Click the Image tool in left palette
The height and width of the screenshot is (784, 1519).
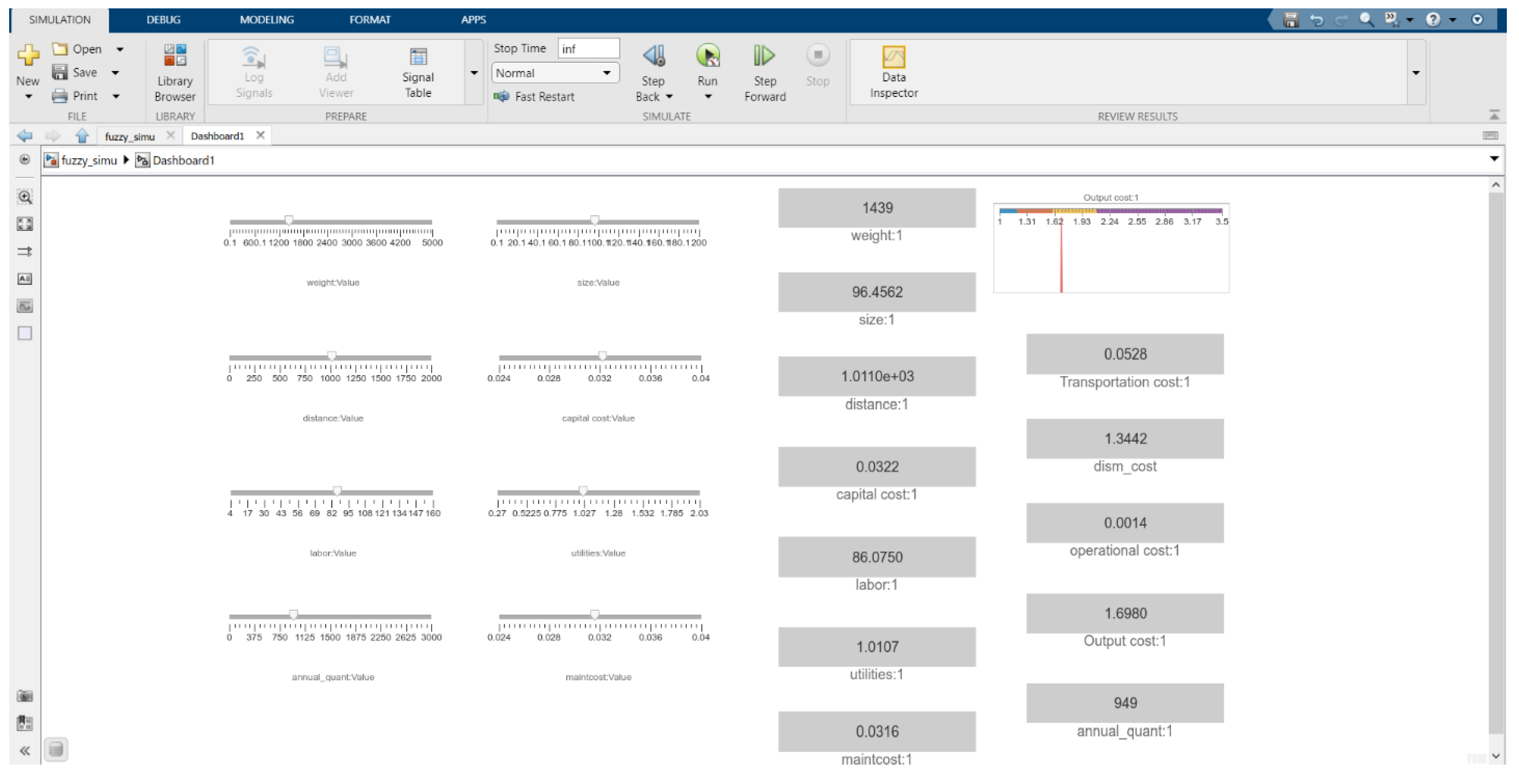(x=25, y=306)
